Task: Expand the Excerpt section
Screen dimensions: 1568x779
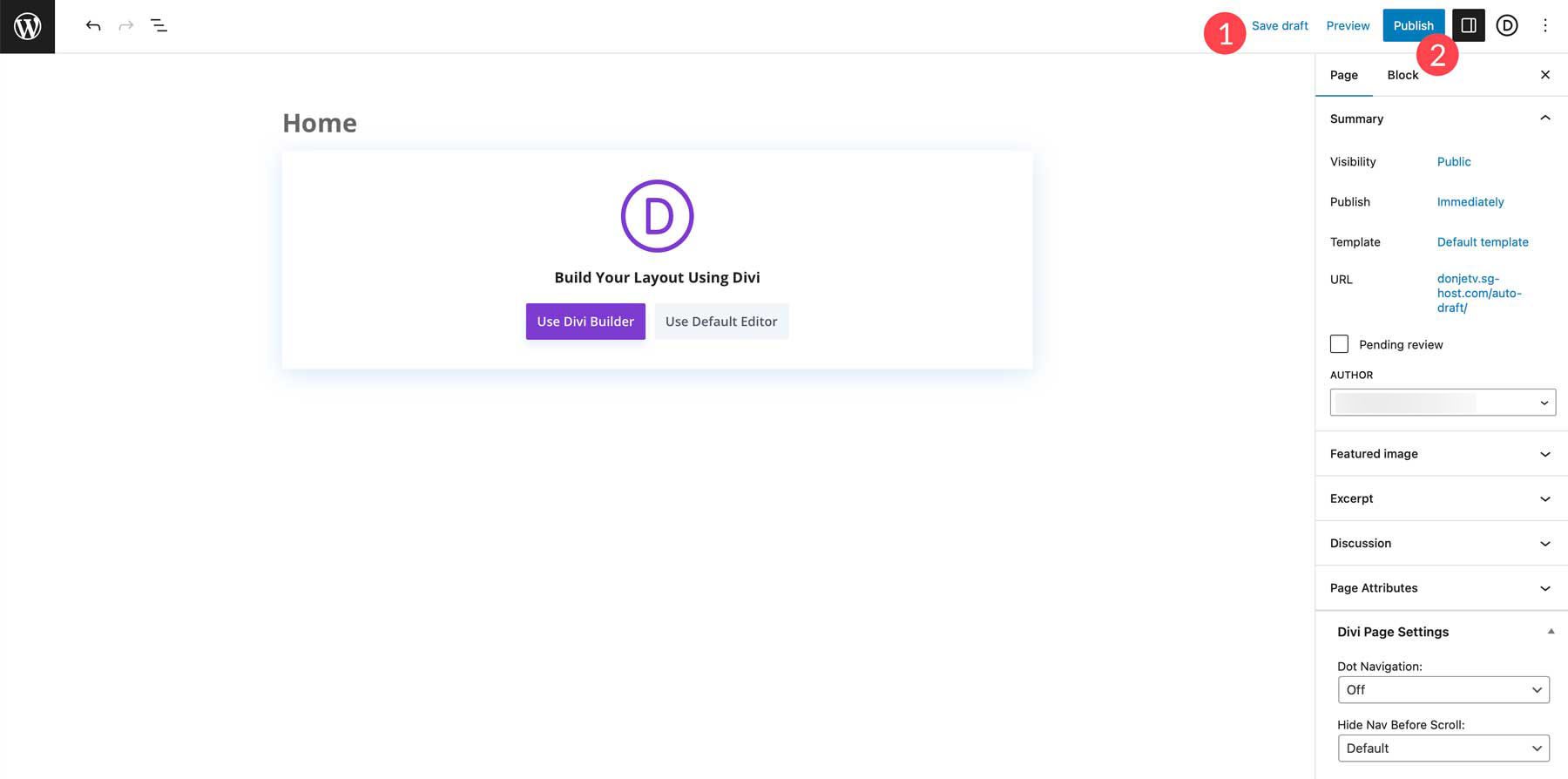Action: click(x=1442, y=498)
